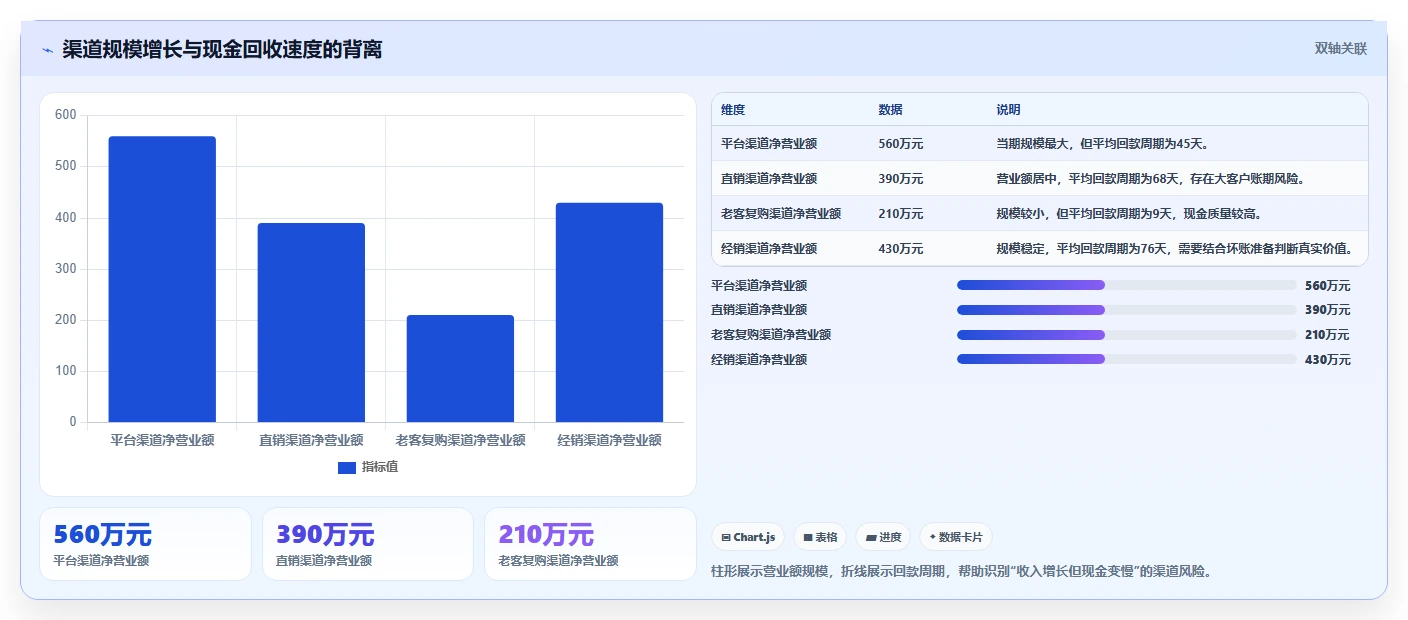Click the 老客复购渠道净营业额 bar in the chart
This screenshot has height=620, width=1408.
point(460,368)
